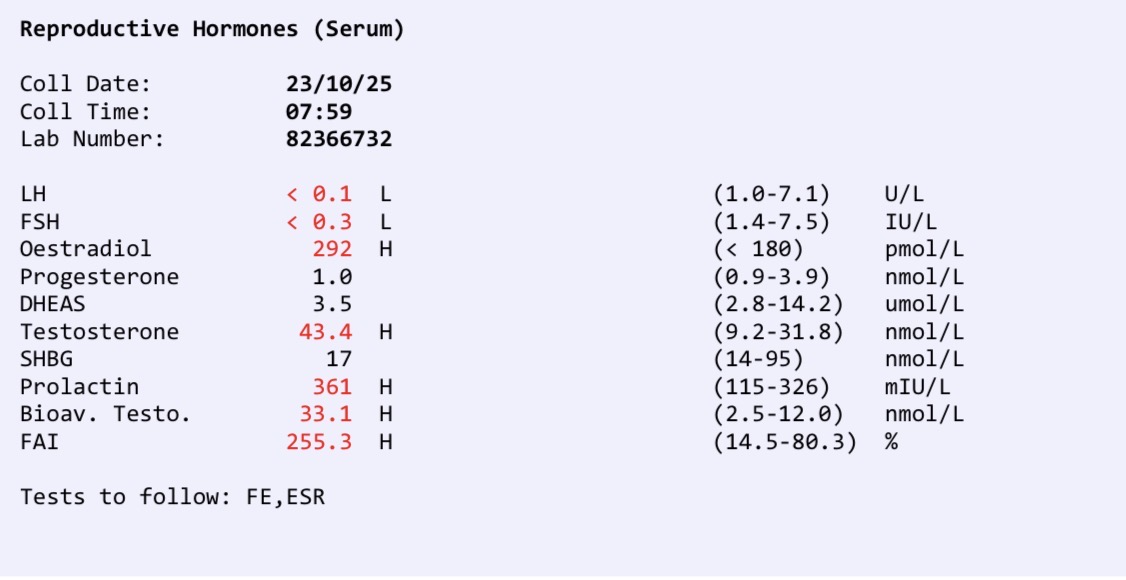Click the FSH result value

(x=319, y=222)
